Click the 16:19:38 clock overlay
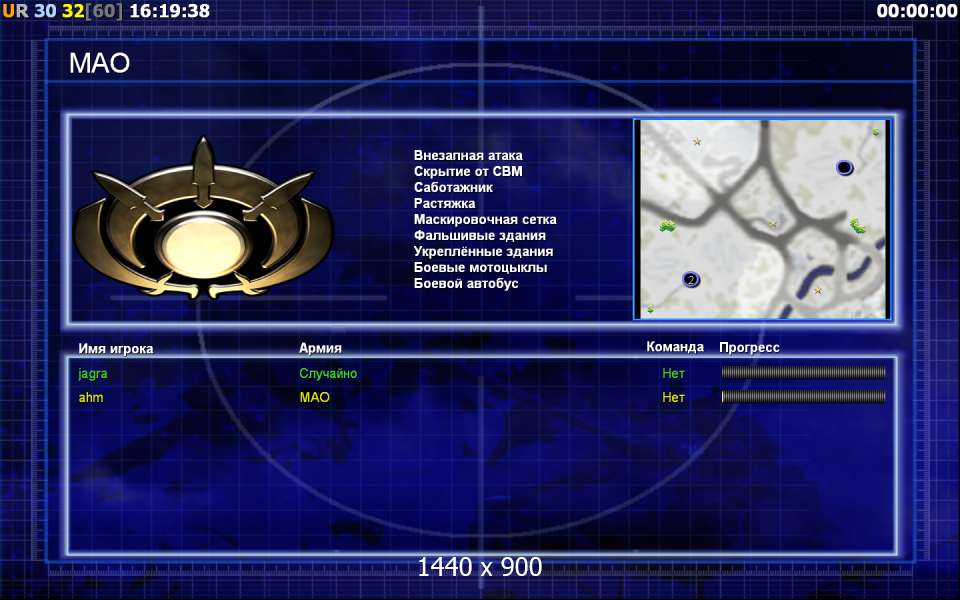 (170, 11)
